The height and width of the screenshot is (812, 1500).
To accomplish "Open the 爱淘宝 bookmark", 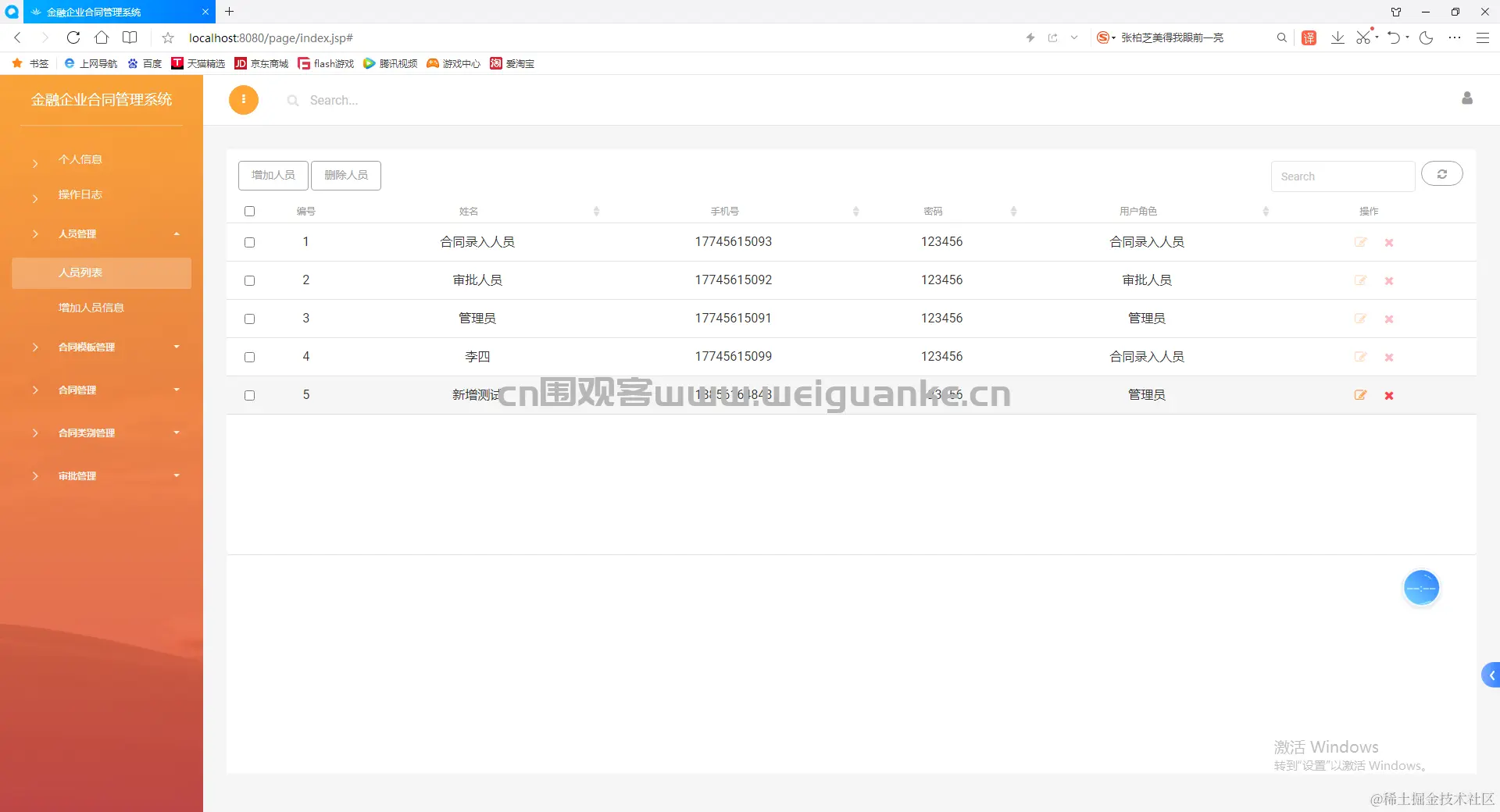I will click(512, 63).
